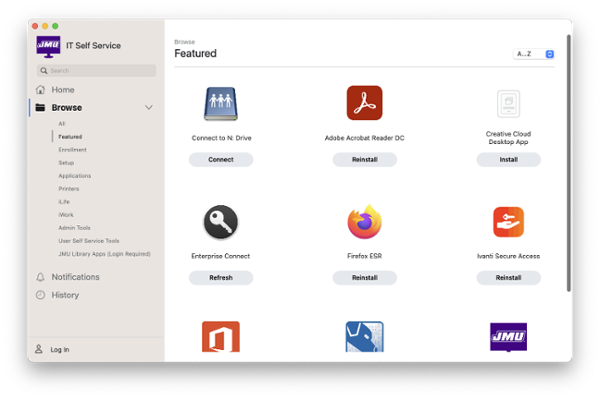Click Install for Creative Cloud Desktop App
This screenshot has width=600, height=399.
point(508,160)
